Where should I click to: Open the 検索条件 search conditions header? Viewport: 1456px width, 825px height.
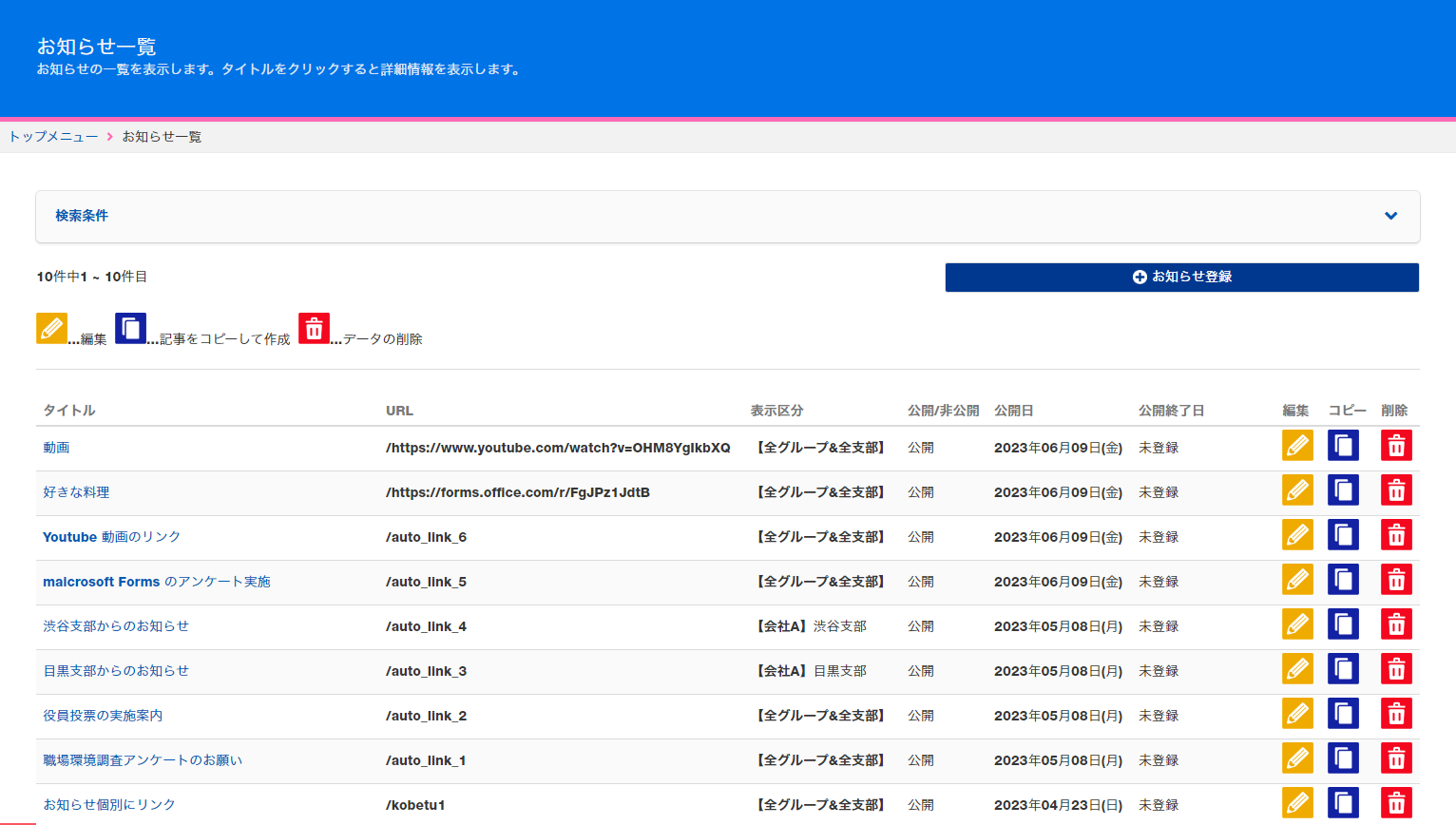click(x=728, y=217)
